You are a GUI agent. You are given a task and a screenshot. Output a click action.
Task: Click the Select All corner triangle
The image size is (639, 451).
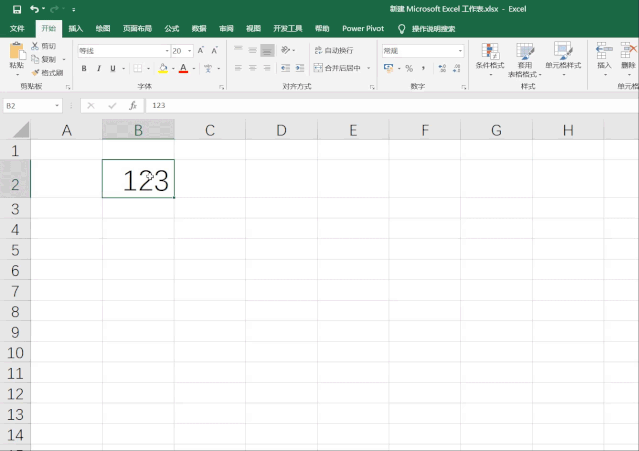click(x=21, y=130)
